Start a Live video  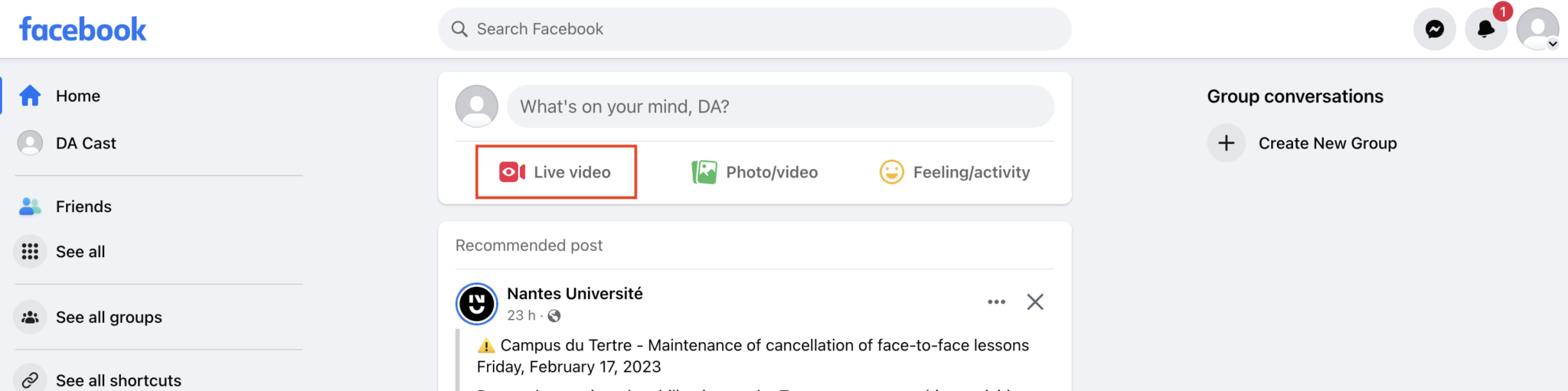point(556,172)
